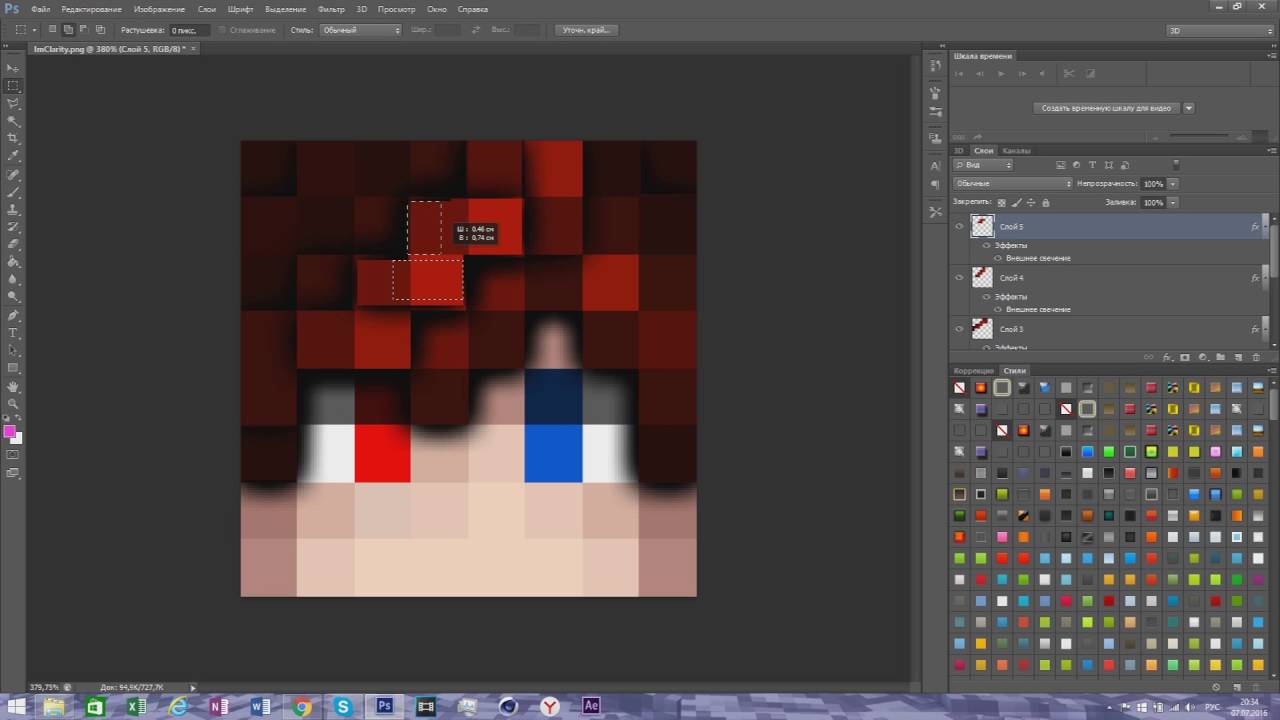
Task: Select the Polygonal Lasso tool
Action: 14,103
